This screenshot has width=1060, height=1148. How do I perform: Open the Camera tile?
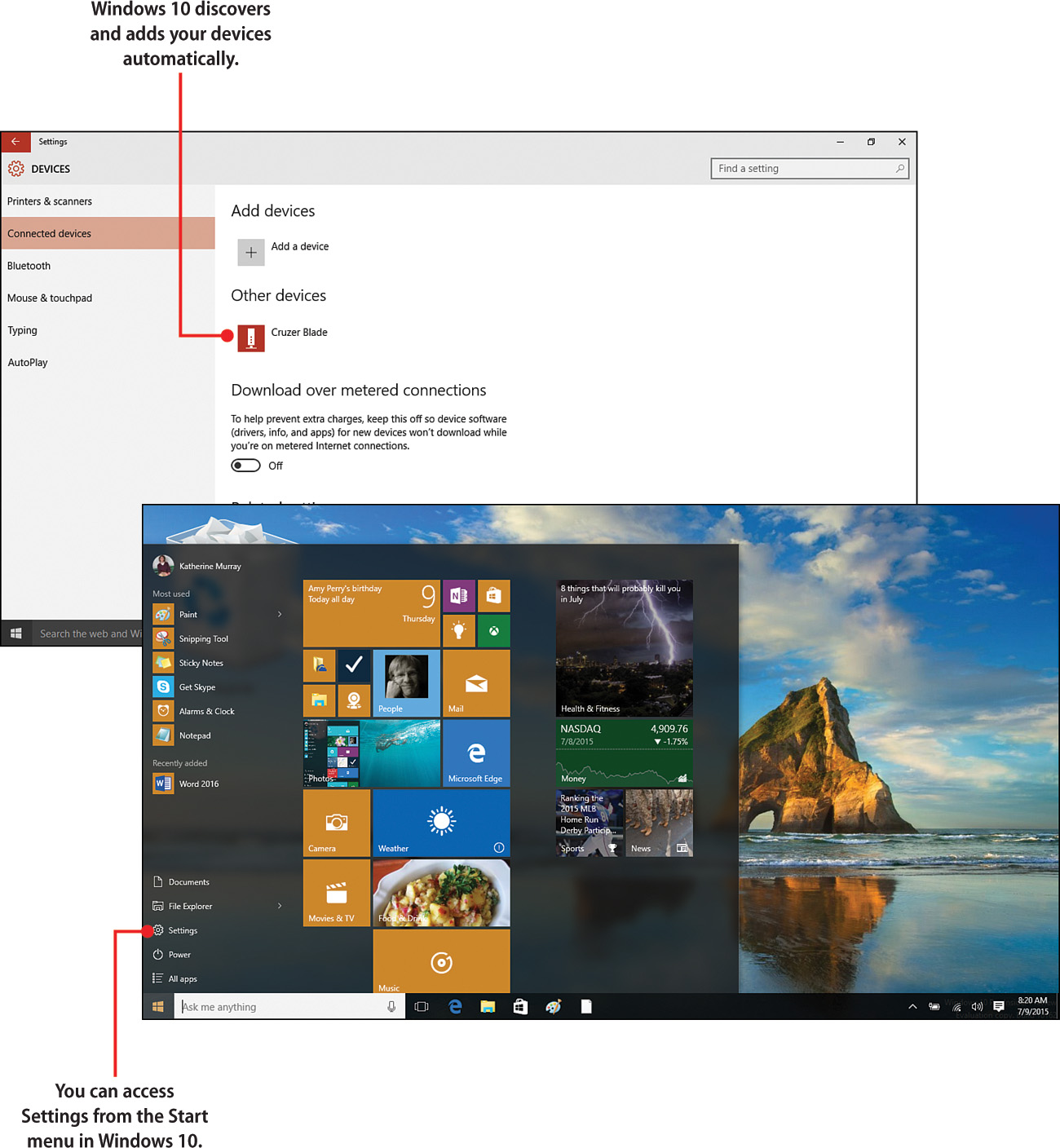coord(337,823)
